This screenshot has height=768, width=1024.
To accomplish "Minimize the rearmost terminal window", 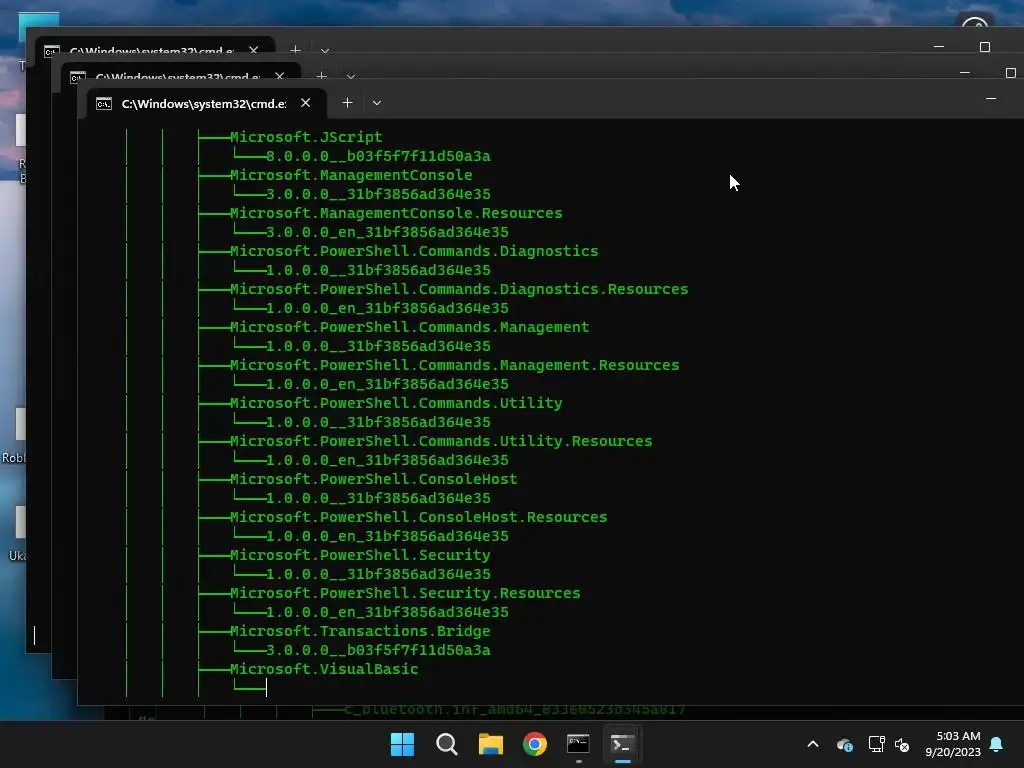I will tap(939, 46).
